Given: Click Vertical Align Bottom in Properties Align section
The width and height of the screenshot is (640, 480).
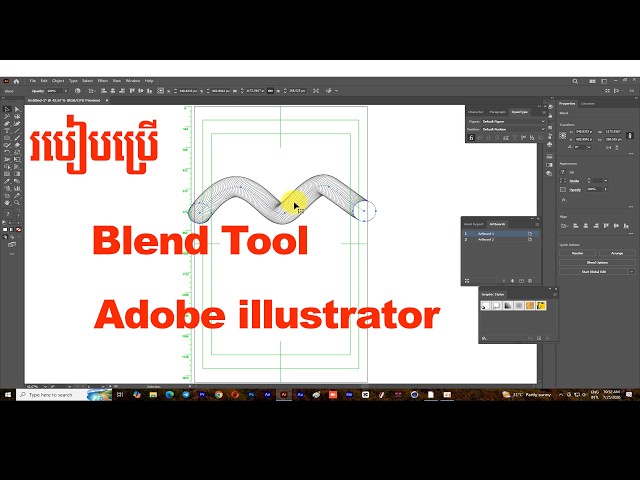Looking at the screenshot, I should click(626, 226).
